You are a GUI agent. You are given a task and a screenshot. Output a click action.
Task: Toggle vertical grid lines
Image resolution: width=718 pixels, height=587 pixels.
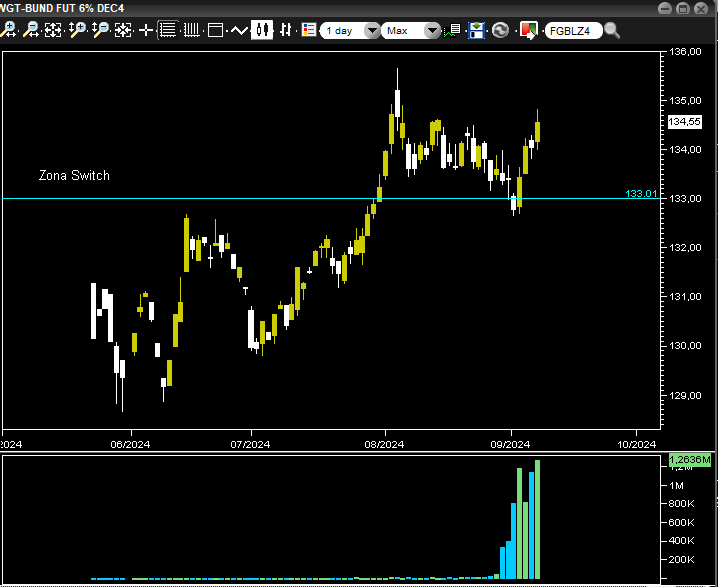[192, 30]
